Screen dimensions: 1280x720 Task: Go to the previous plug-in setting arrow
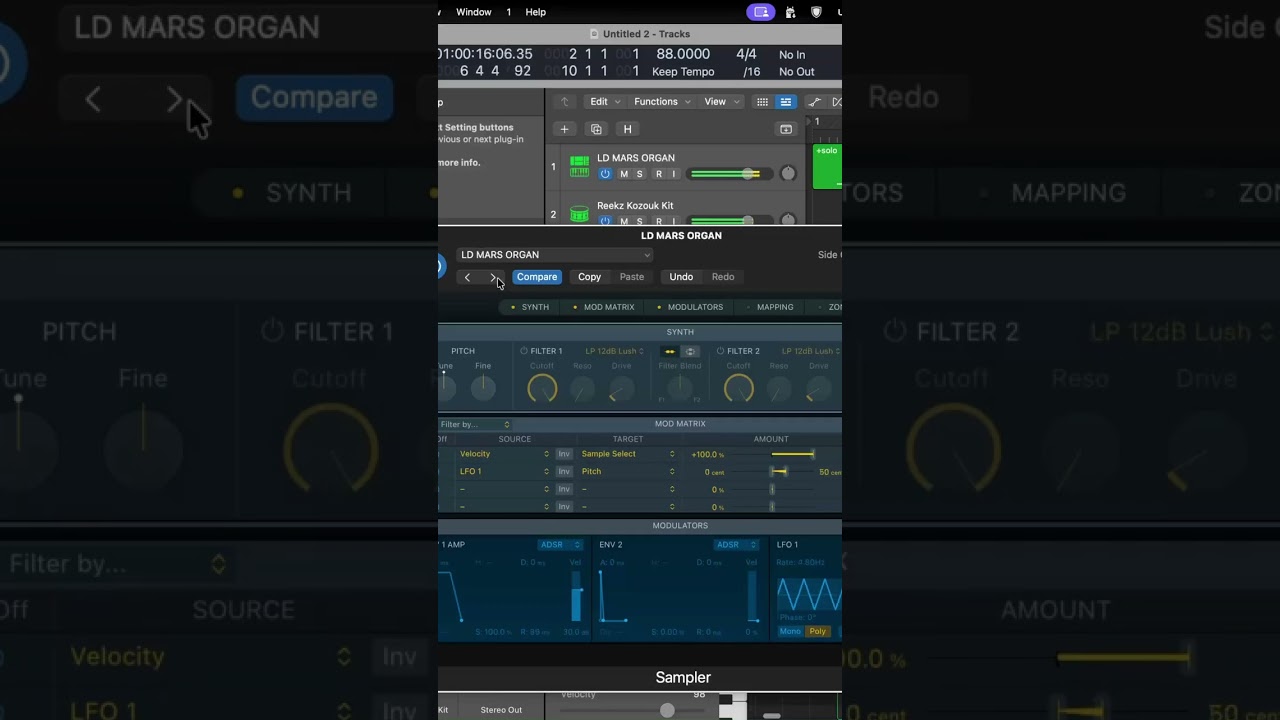[x=467, y=277]
